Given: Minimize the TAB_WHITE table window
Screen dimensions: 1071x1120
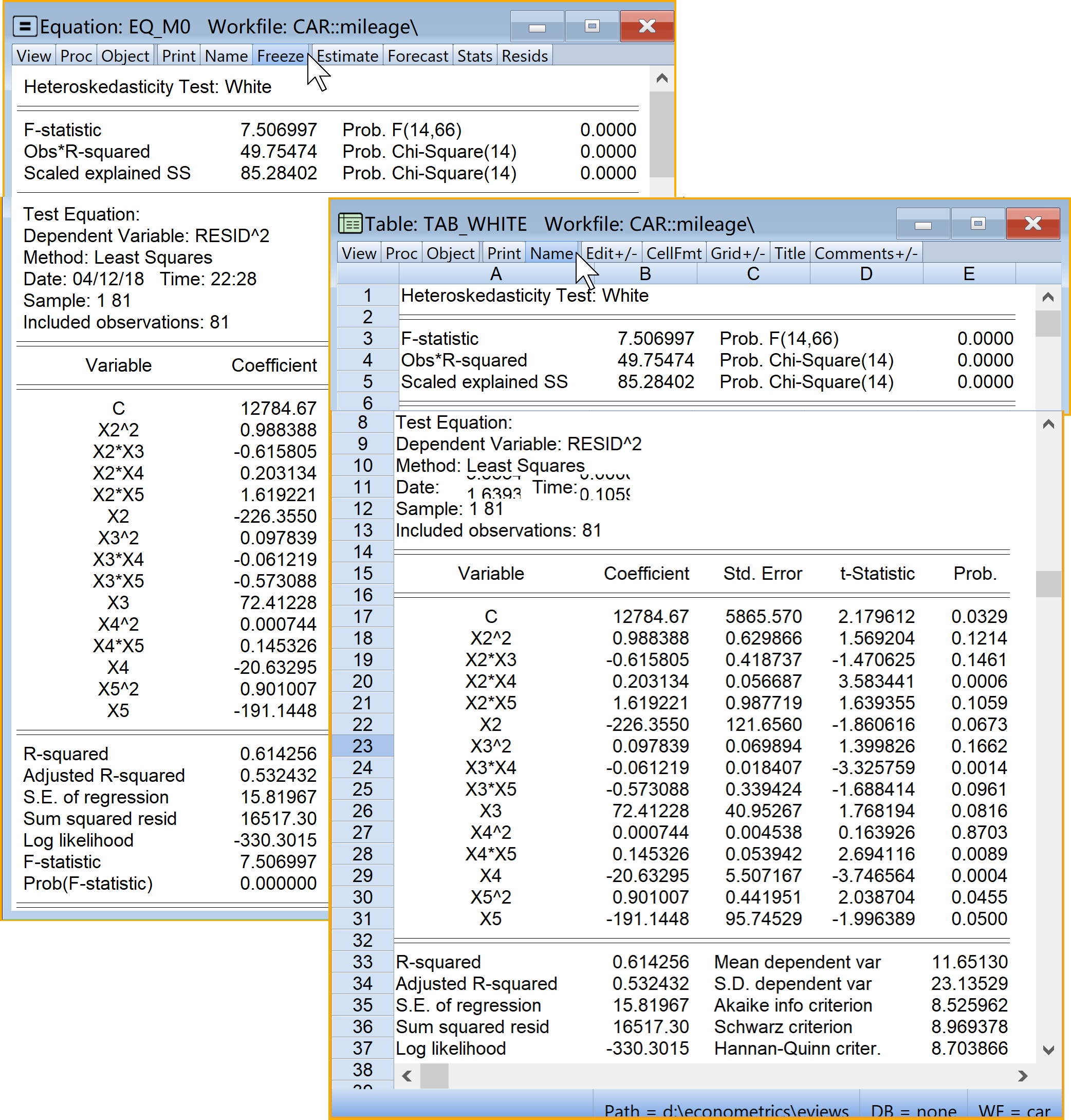Looking at the screenshot, I should (922, 224).
